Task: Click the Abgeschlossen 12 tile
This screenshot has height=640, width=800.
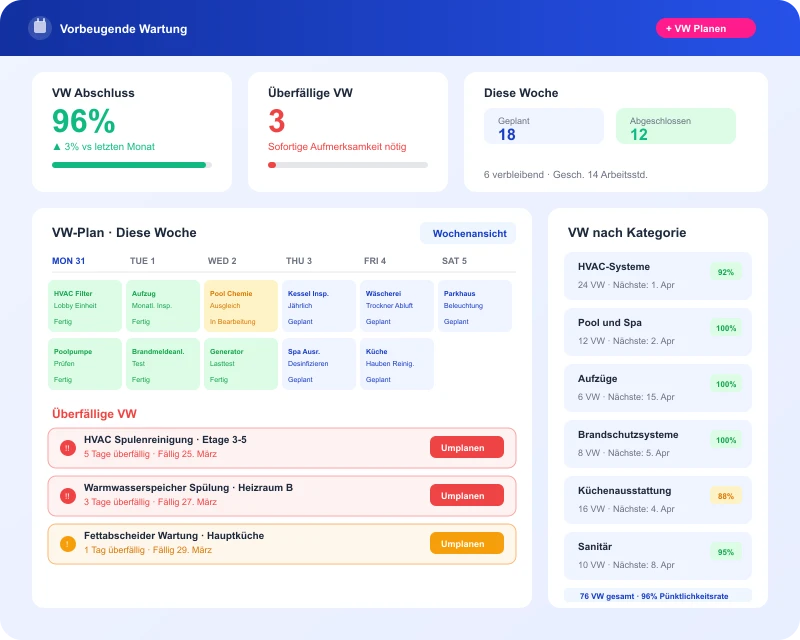Action: click(x=676, y=126)
